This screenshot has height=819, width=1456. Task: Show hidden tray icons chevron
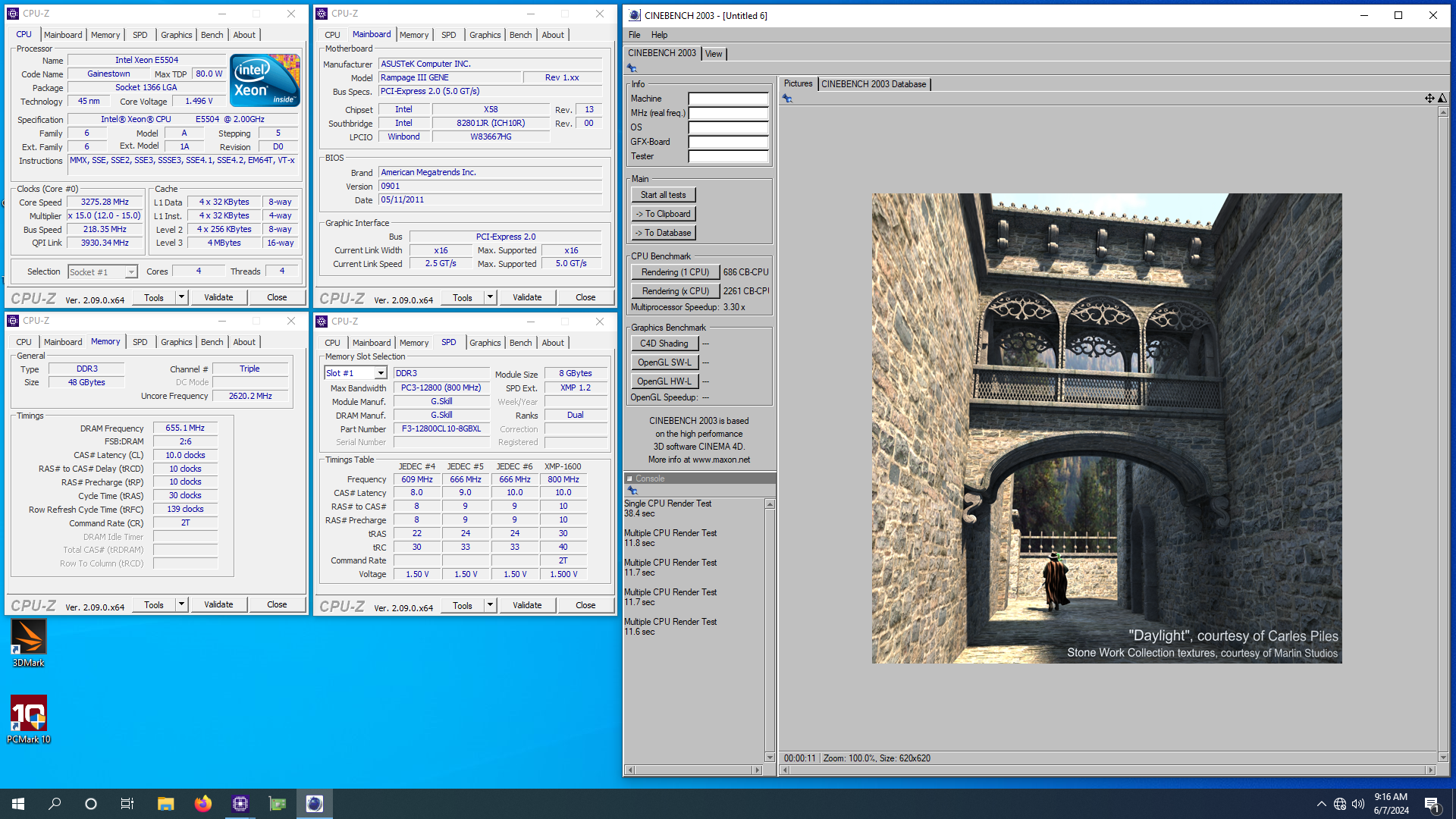(1322, 804)
